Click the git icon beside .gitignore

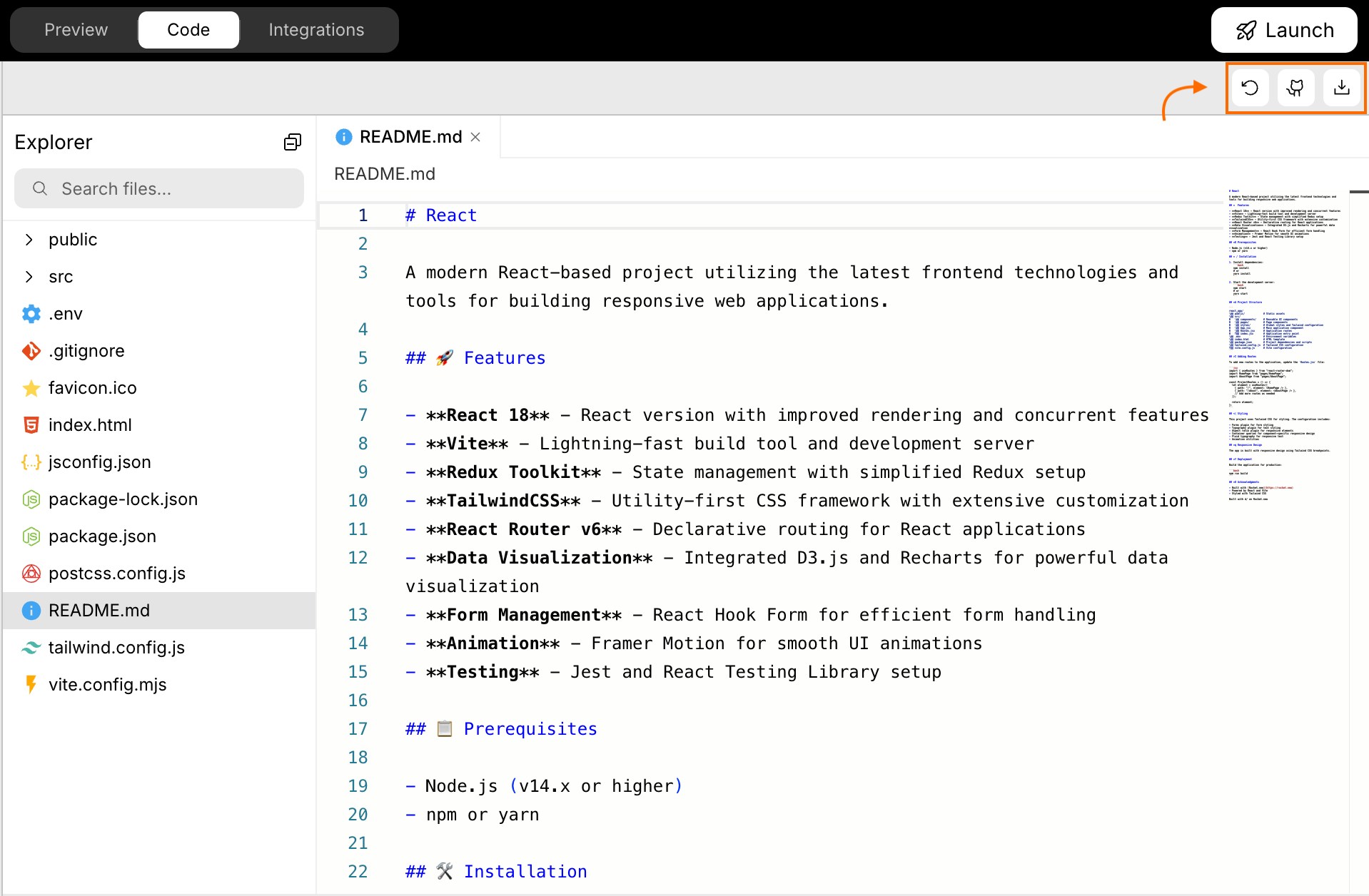coord(31,350)
